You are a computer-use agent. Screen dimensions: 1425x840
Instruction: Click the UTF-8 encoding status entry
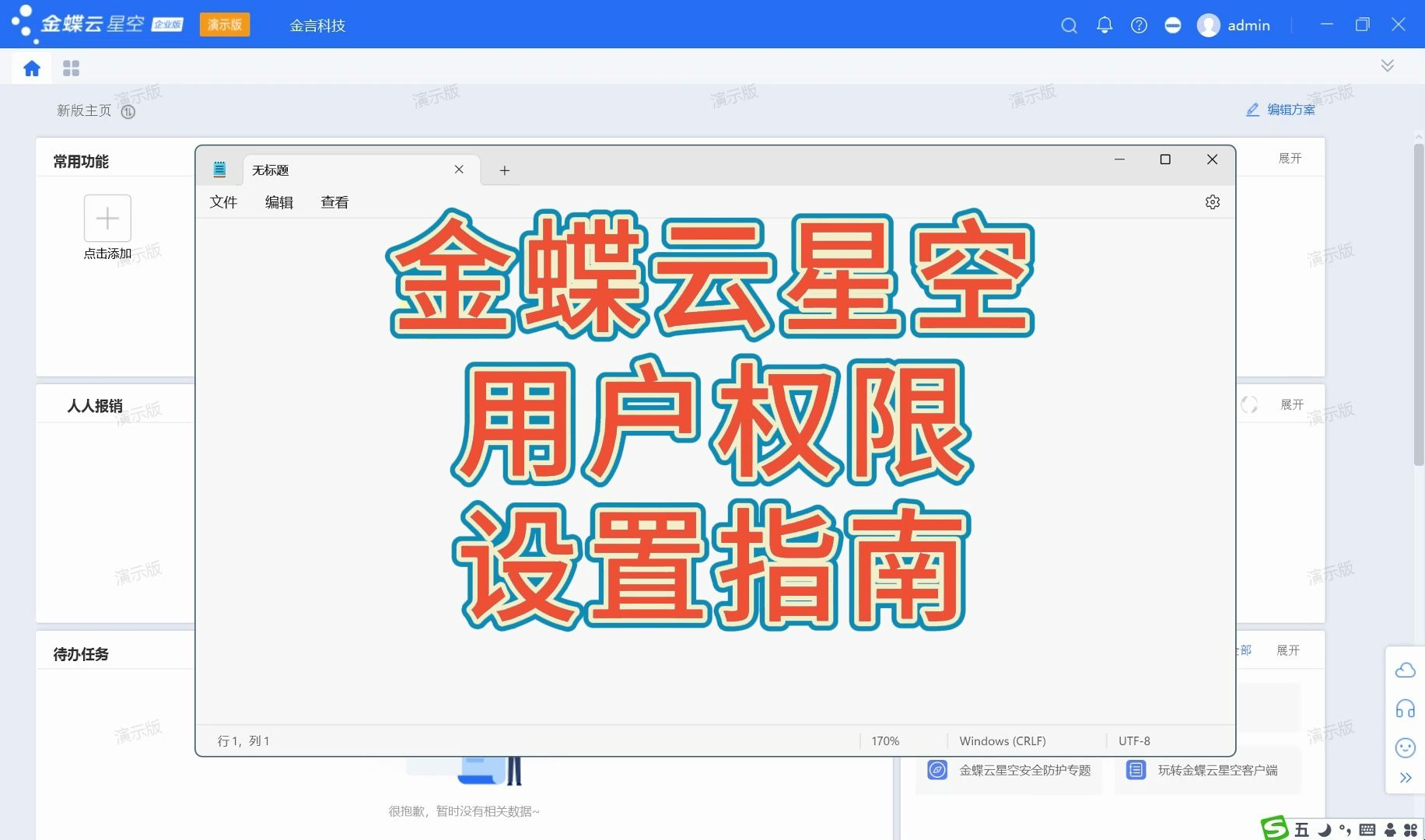(1134, 741)
